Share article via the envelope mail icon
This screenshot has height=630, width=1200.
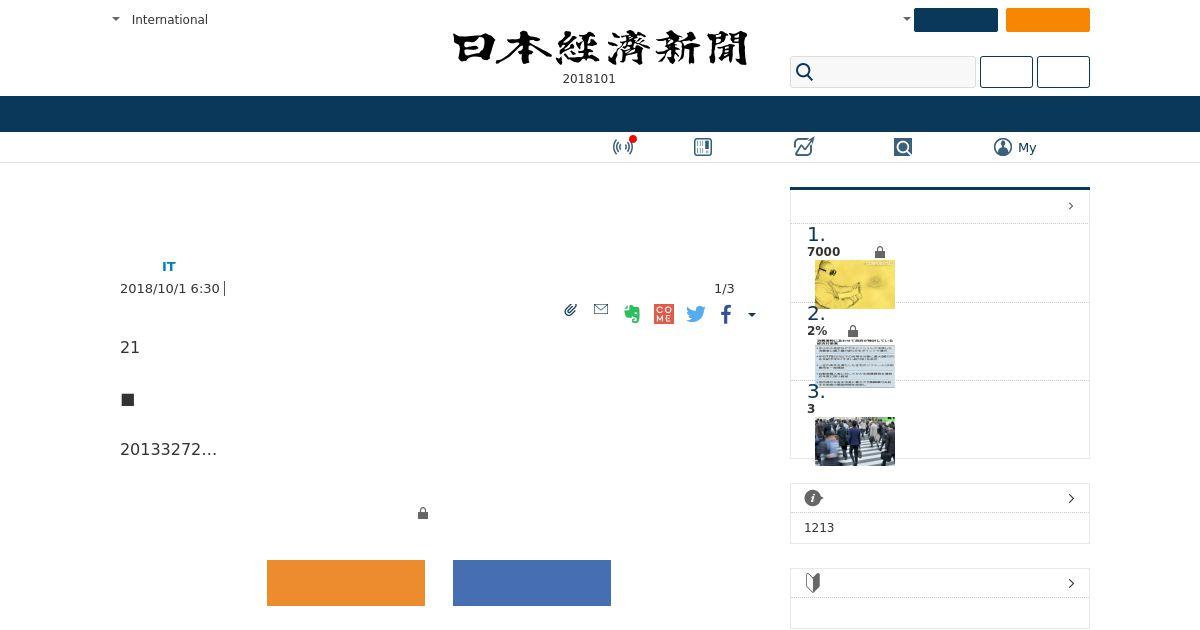(601, 310)
